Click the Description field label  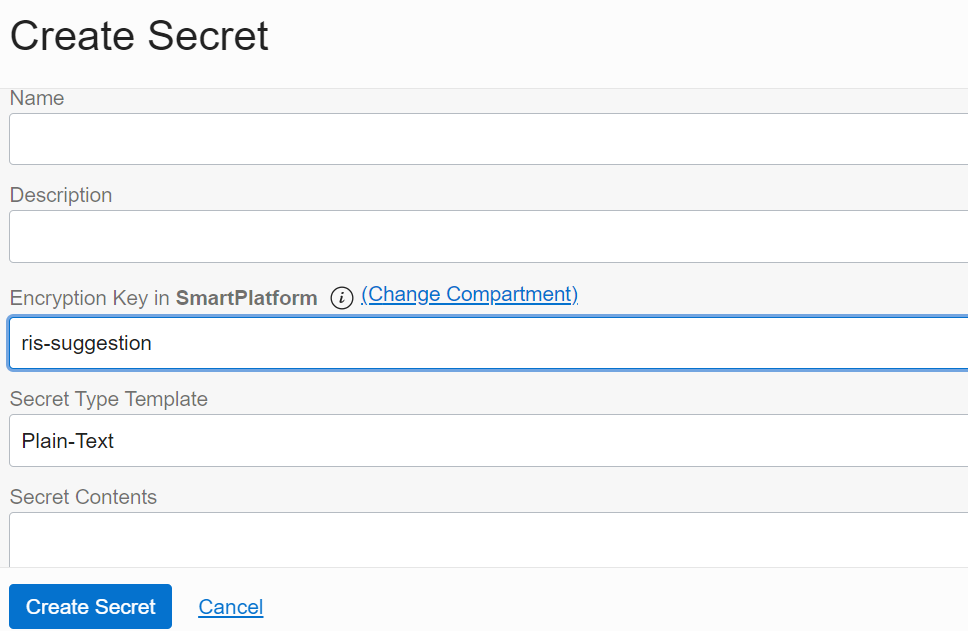click(61, 195)
